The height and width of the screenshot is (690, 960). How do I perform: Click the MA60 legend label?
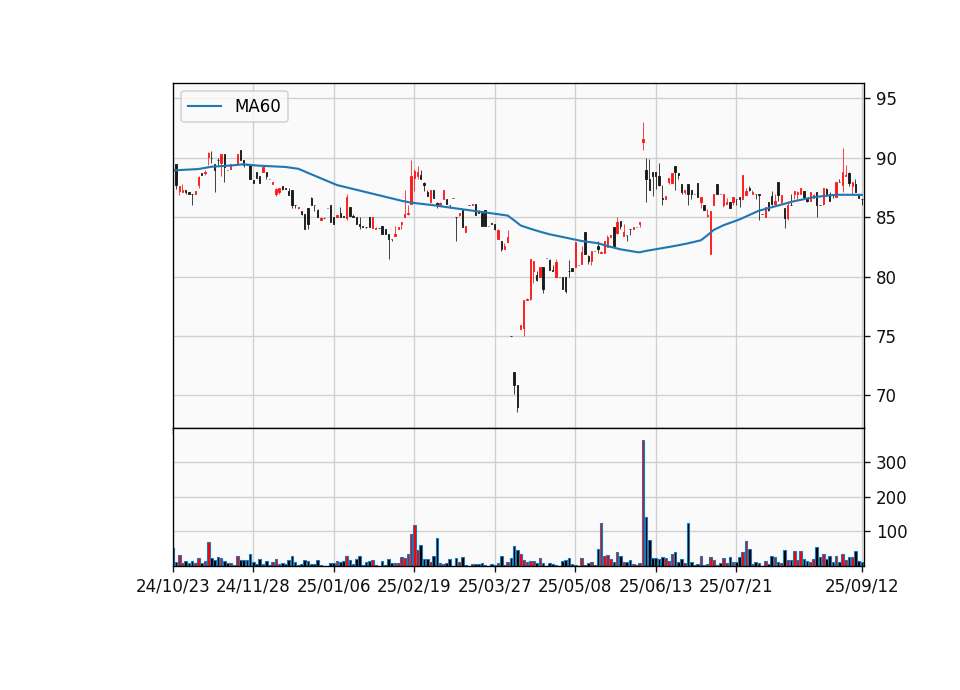click(x=257, y=106)
